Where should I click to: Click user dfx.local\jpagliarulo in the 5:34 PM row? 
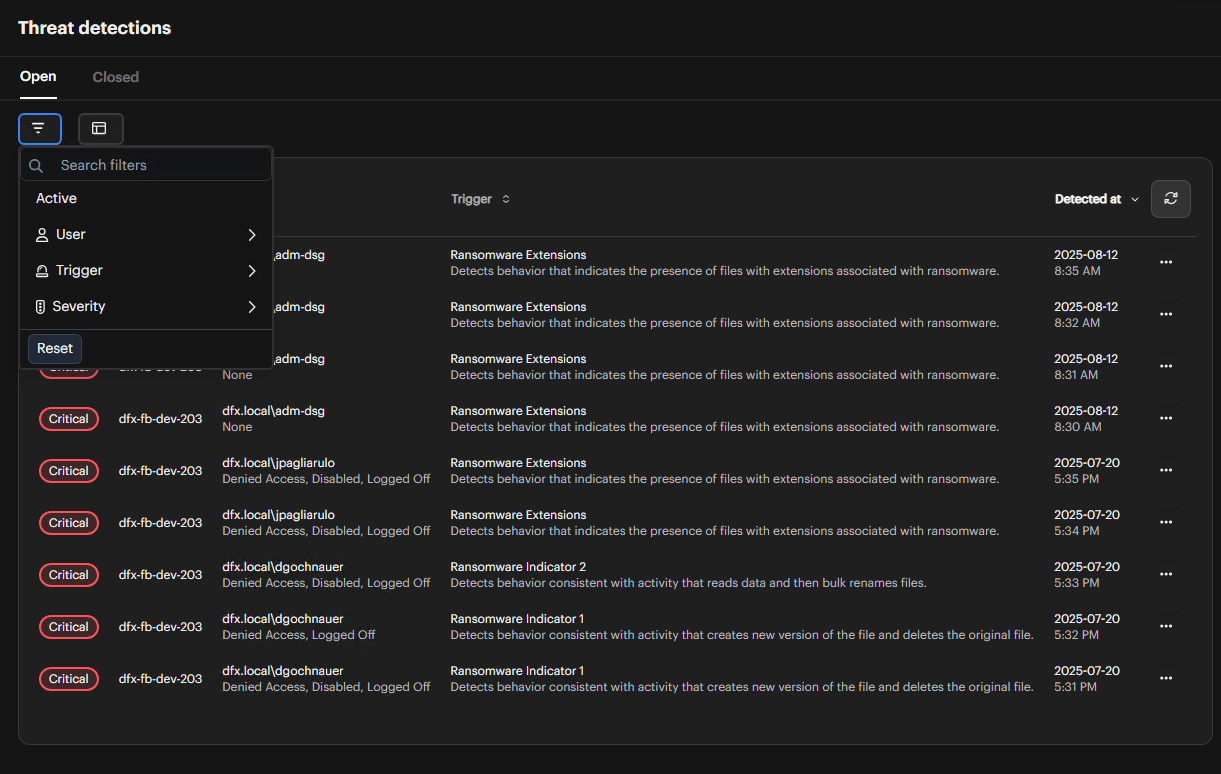click(278, 515)
